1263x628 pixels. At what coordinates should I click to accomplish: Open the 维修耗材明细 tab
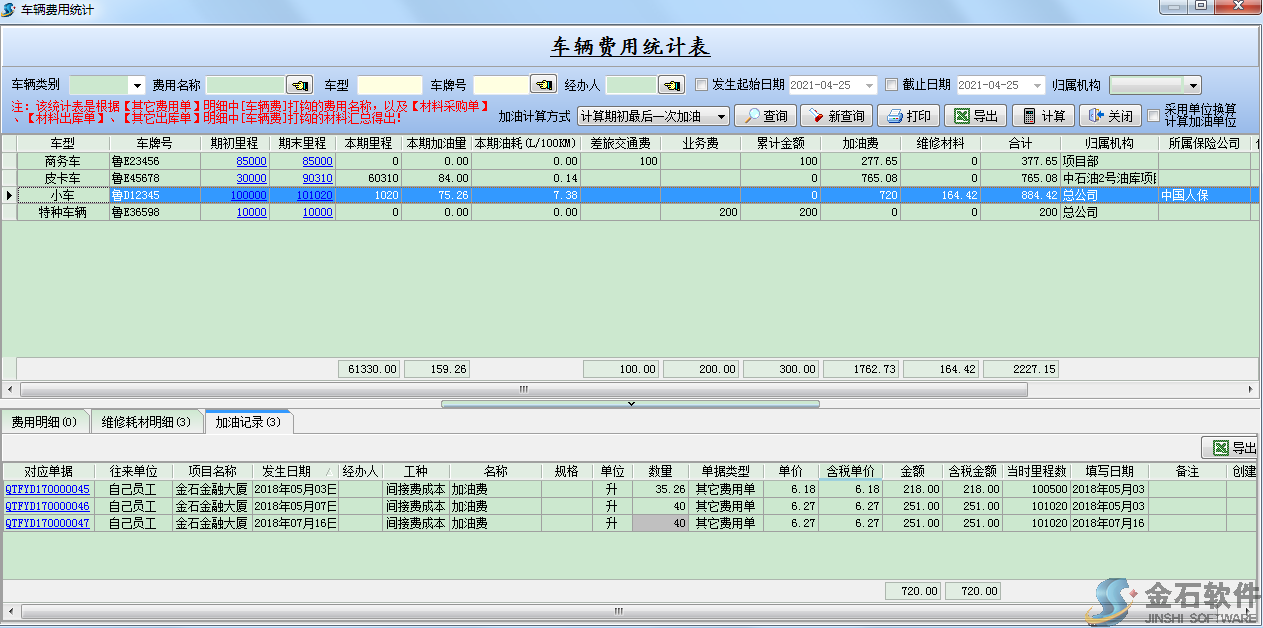[146, 422]
